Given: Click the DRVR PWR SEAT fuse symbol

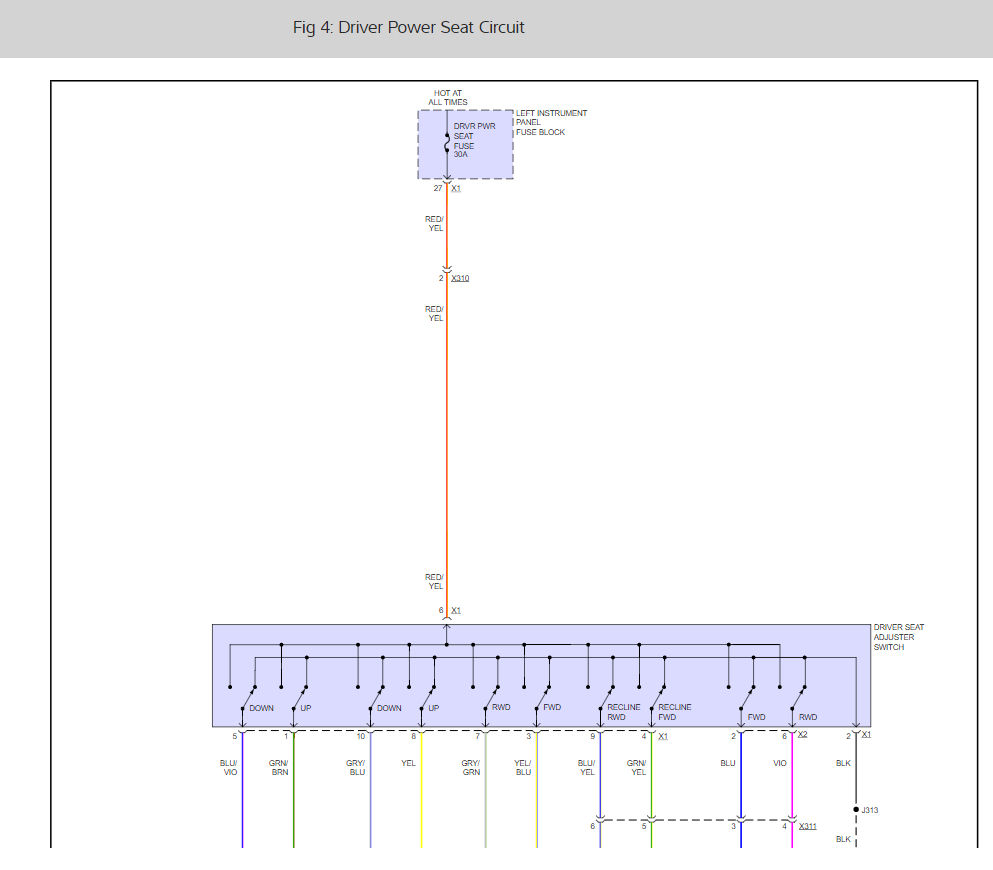Looking at the screenshot, I should (447, 143).
